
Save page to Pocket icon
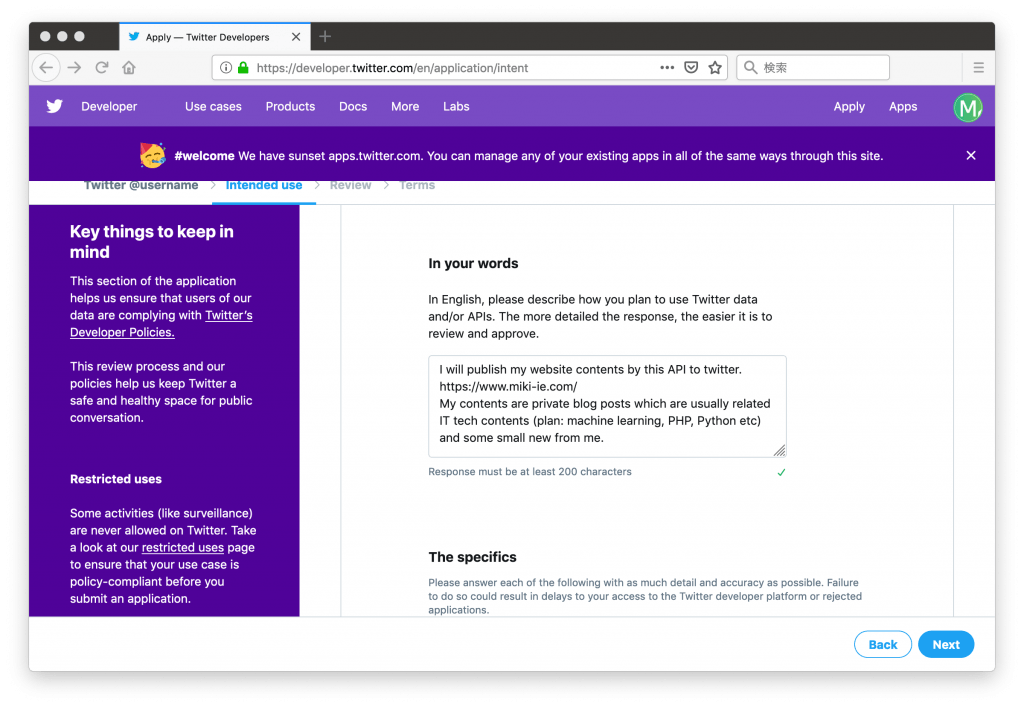pos(691,68)
